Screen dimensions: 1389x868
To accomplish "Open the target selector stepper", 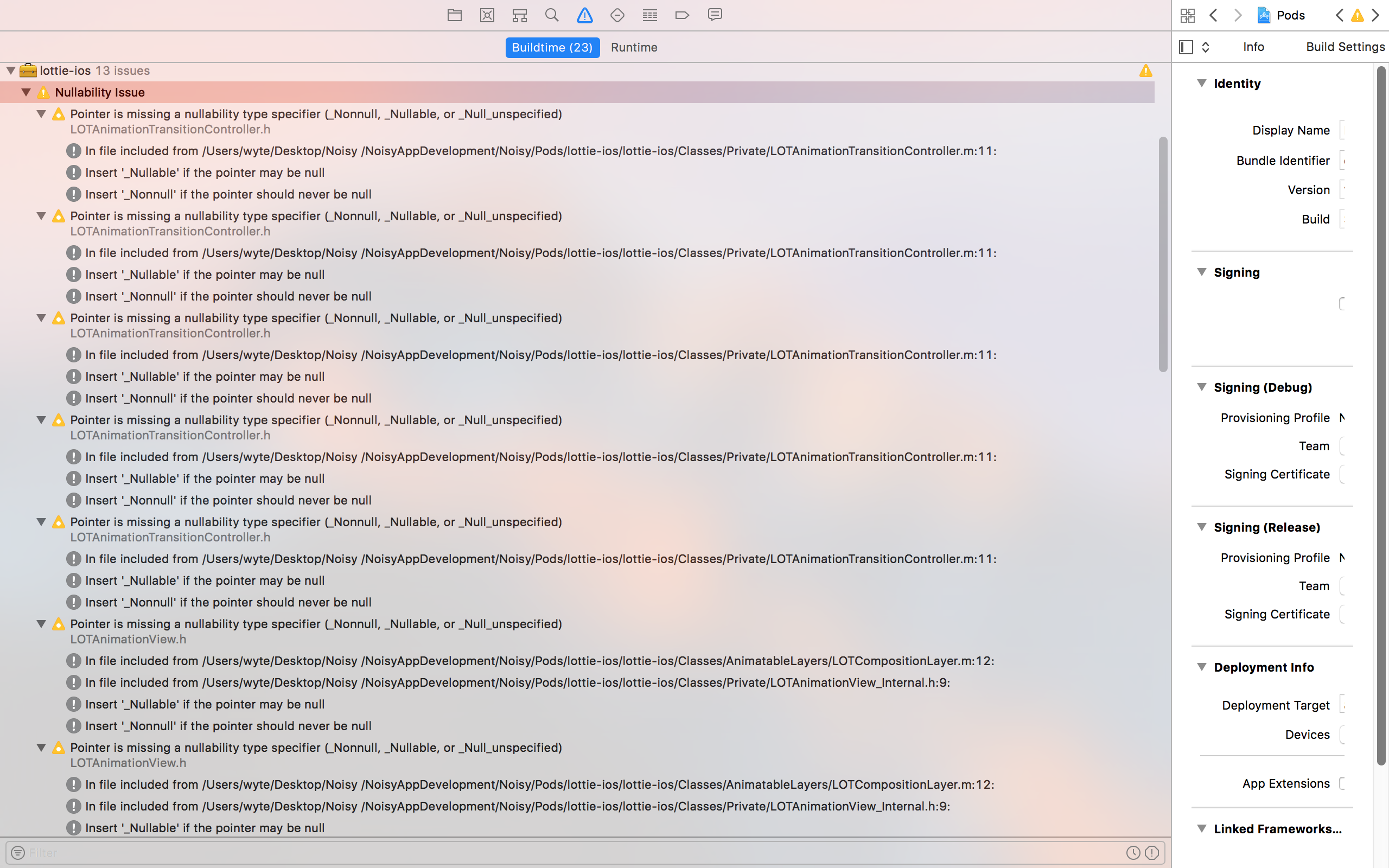I will click(1205, 47).
